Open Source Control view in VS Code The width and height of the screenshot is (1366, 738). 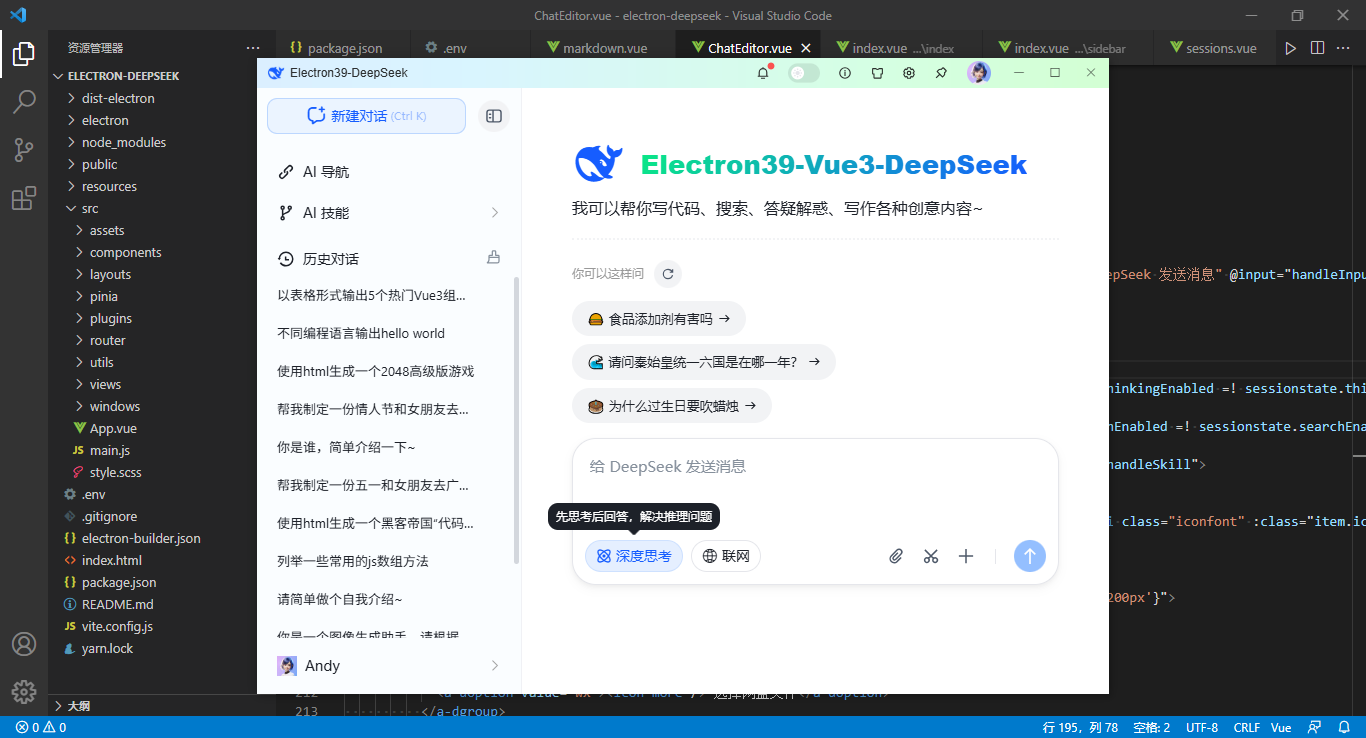pos(24,150)
